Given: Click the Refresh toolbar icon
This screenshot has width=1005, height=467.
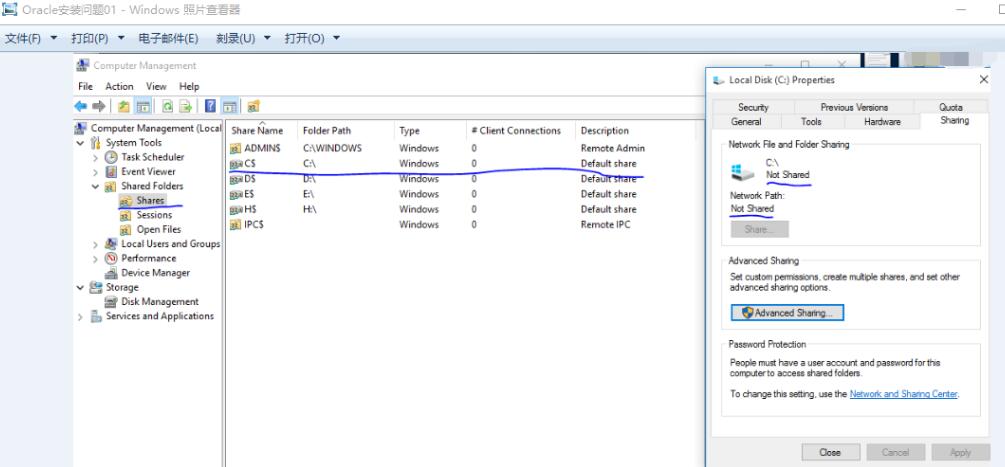Looking at the screenshot, I should [x=170, y=105].
